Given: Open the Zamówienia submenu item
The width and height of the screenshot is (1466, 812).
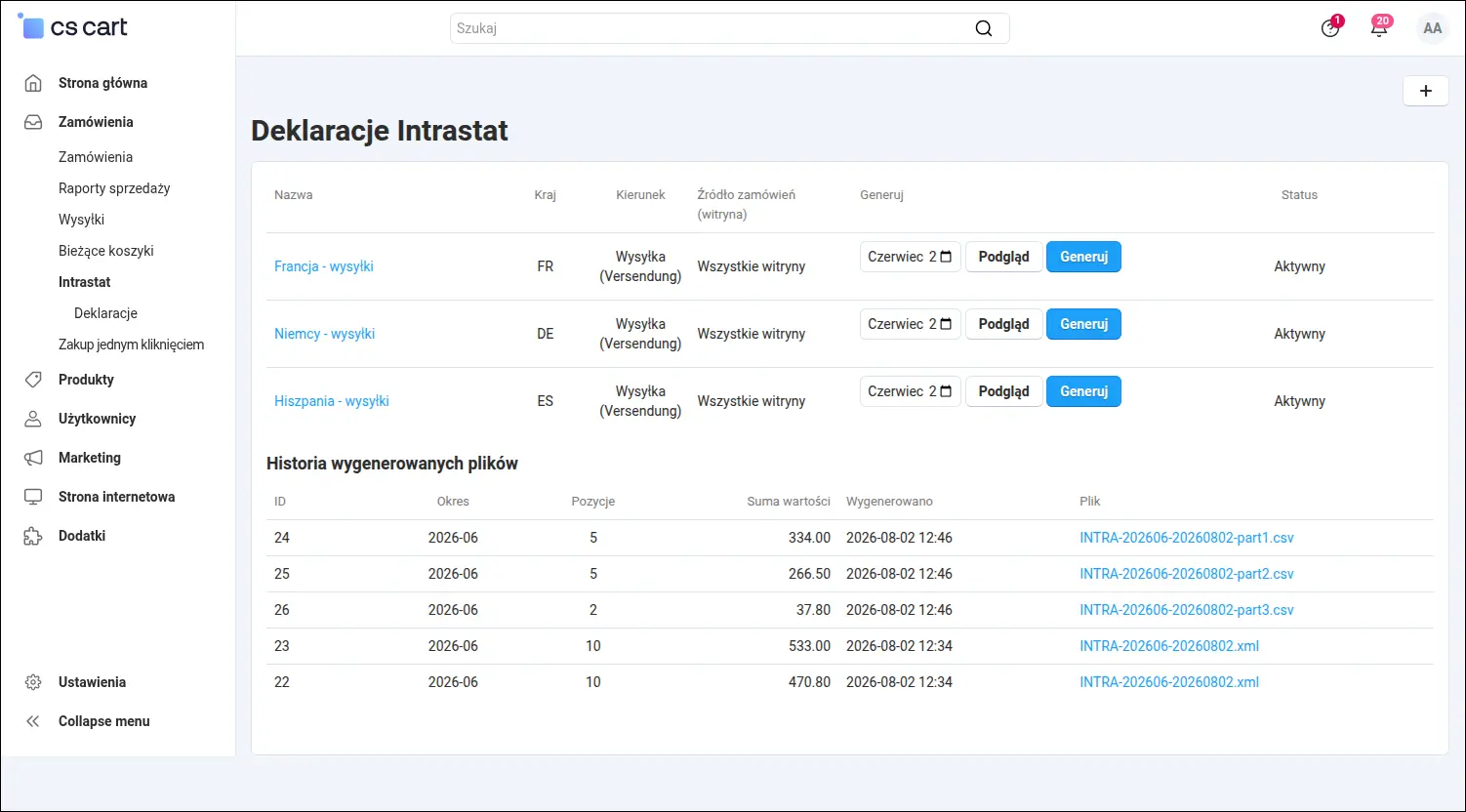Looking at the screenshot, I should (x=96, y=157).
